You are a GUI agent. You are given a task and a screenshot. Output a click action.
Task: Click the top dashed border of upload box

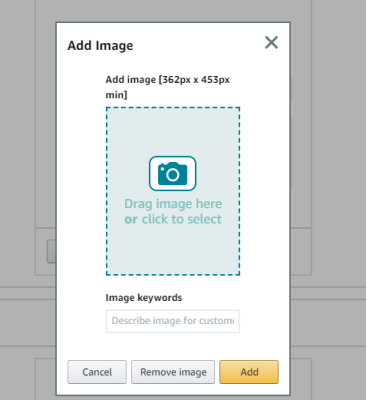[173, 108]
